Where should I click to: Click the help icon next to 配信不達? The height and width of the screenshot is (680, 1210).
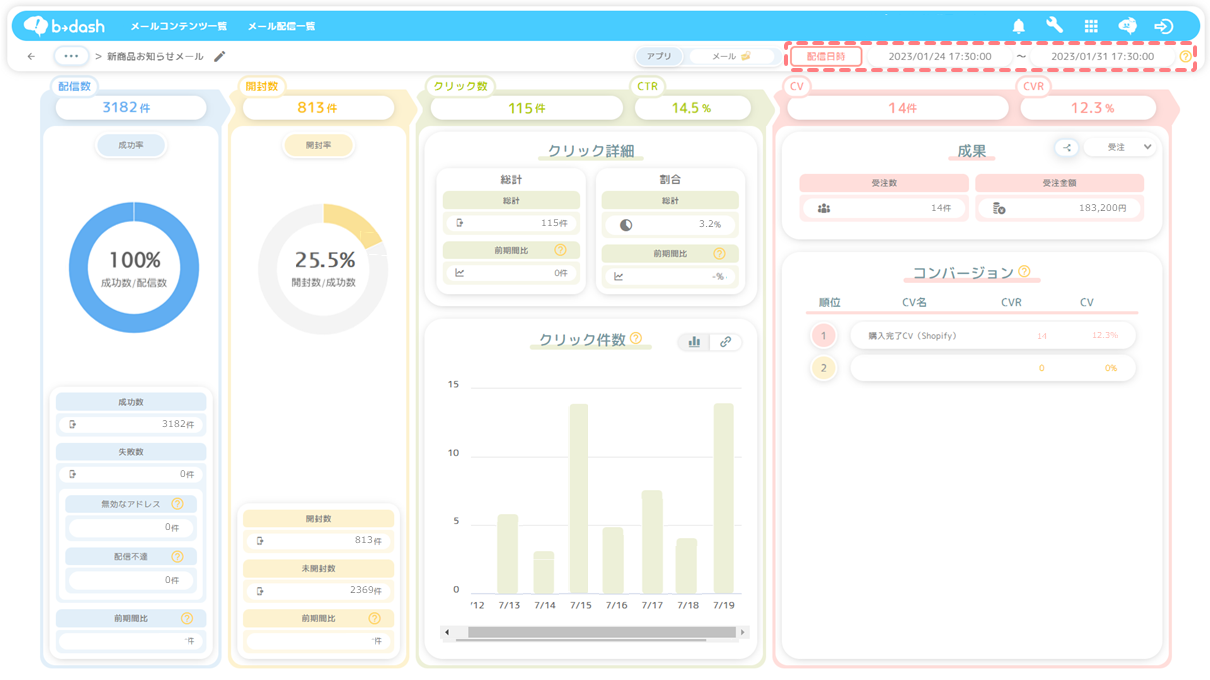[x=177, y=557]
